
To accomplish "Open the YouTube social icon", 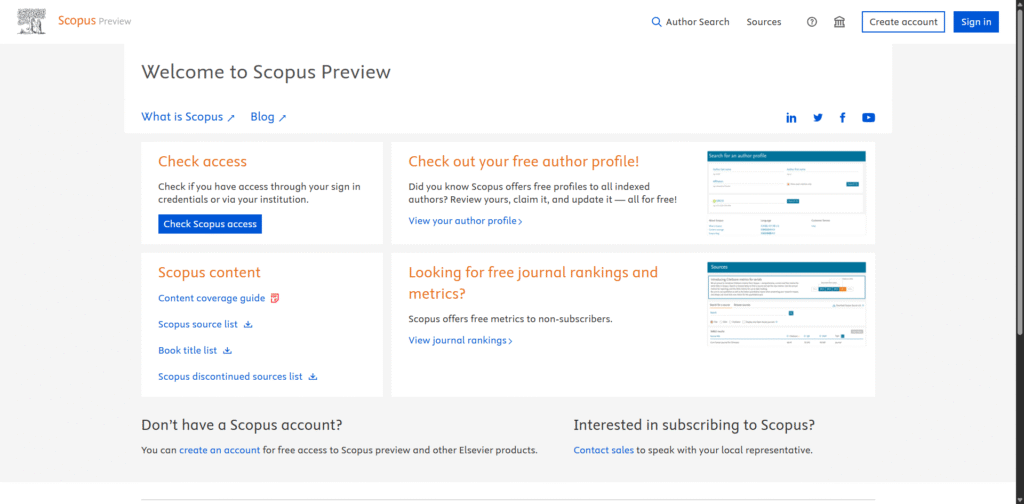I will pyautogui.click(x=868, y=118).
